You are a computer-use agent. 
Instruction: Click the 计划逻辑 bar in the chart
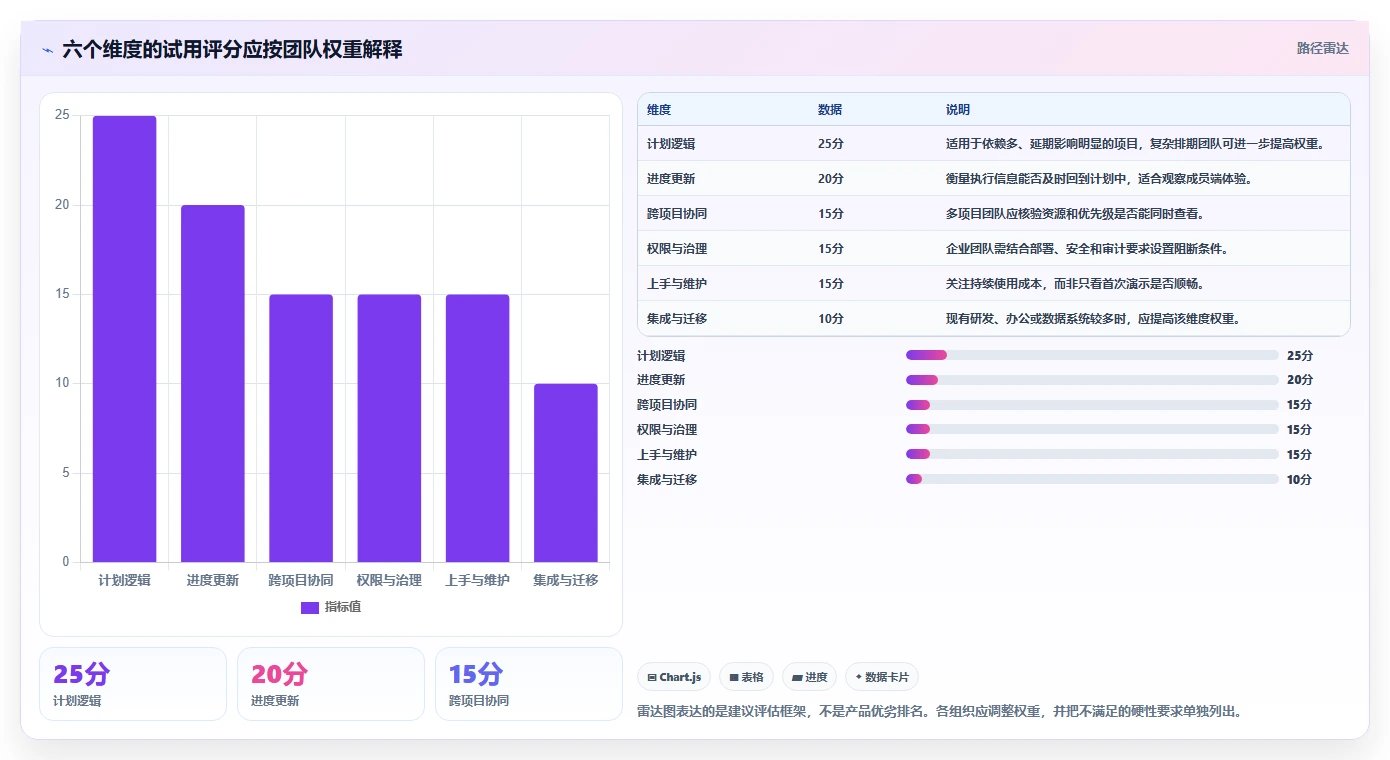[x=125, y=339]
